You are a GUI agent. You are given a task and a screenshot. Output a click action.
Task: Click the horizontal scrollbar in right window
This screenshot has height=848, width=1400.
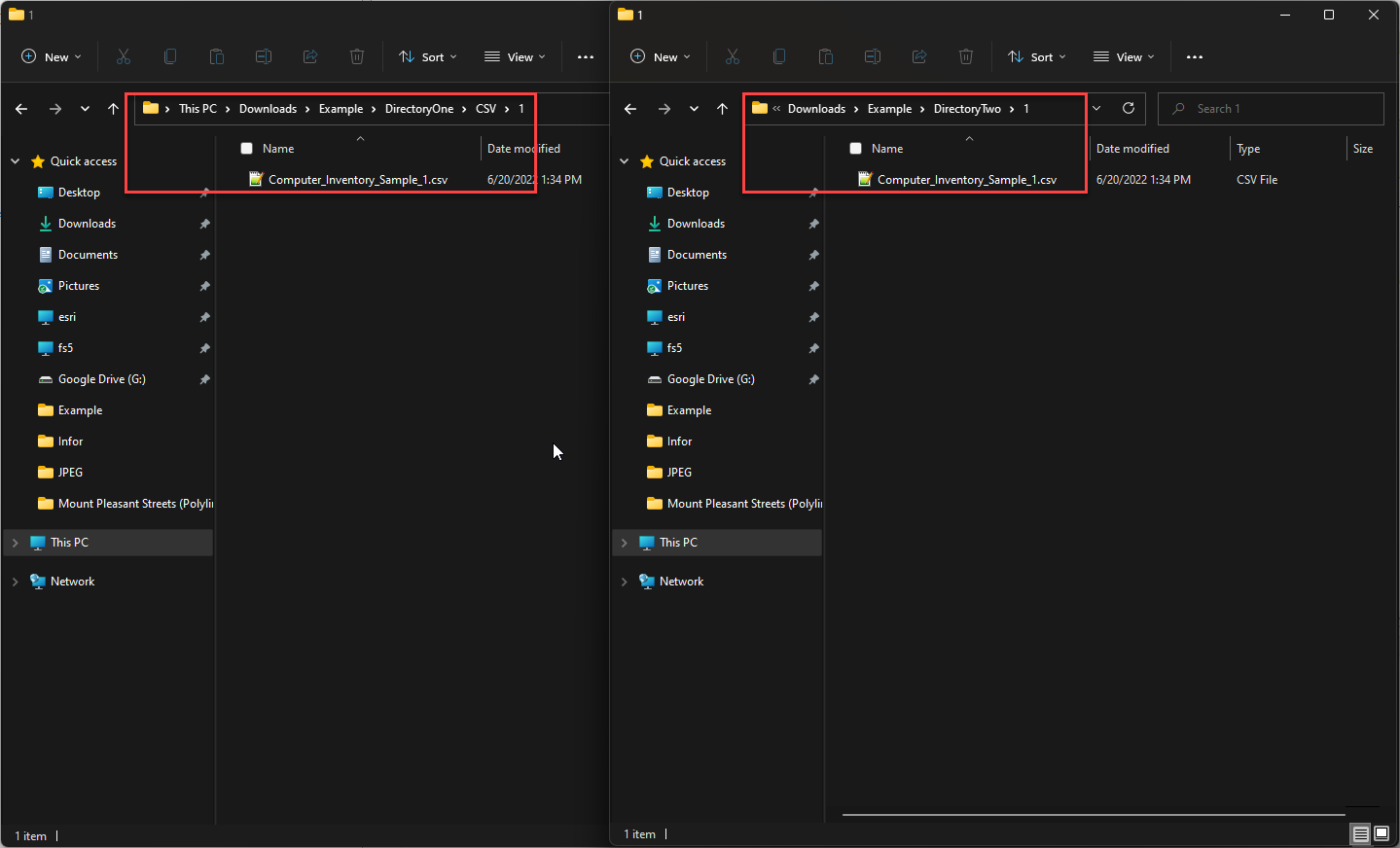click(x=1094, y=815)
